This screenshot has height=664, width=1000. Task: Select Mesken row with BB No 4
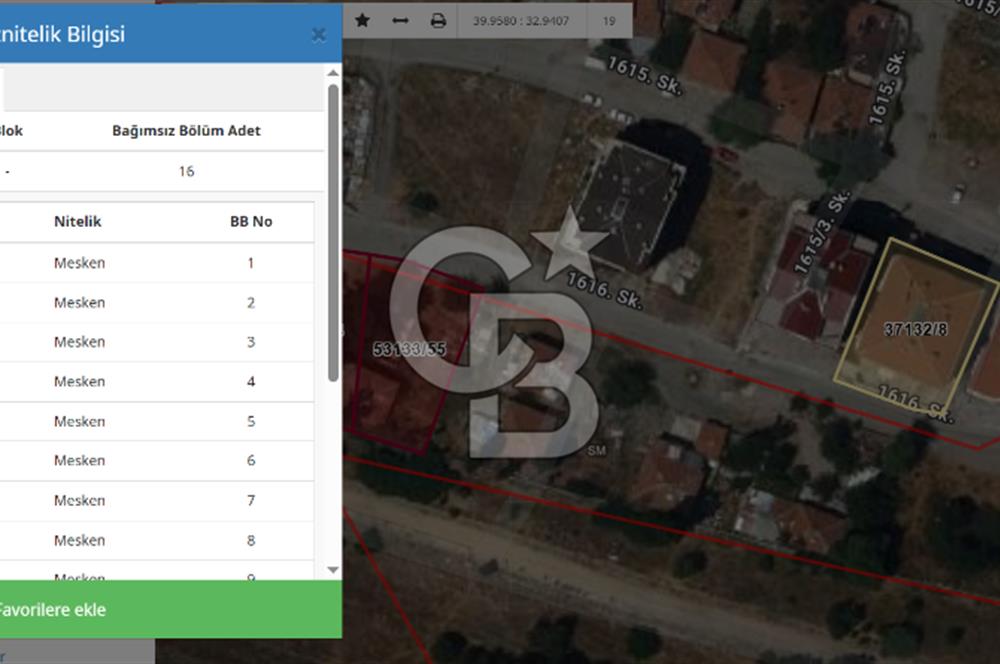(x=157, y=381)
